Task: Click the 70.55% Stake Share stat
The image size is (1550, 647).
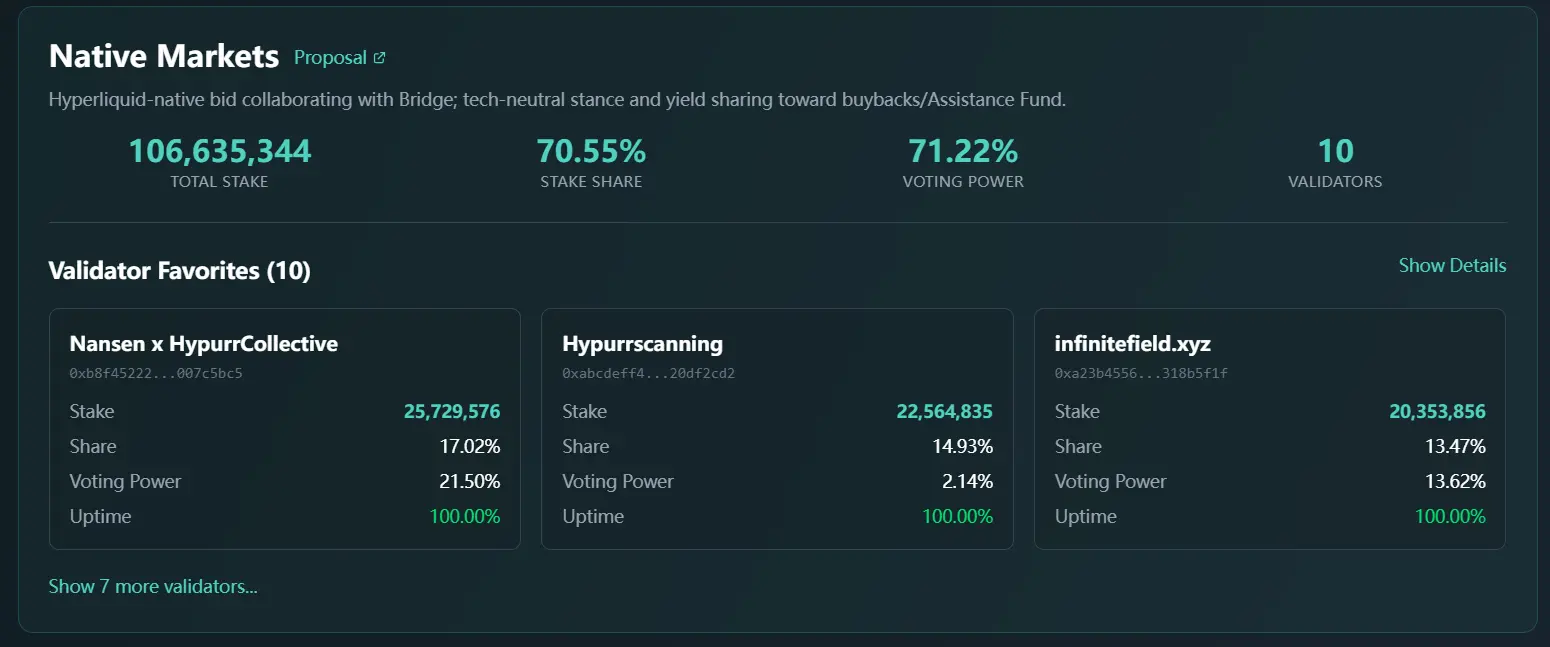Action: [x=591, y=150]
